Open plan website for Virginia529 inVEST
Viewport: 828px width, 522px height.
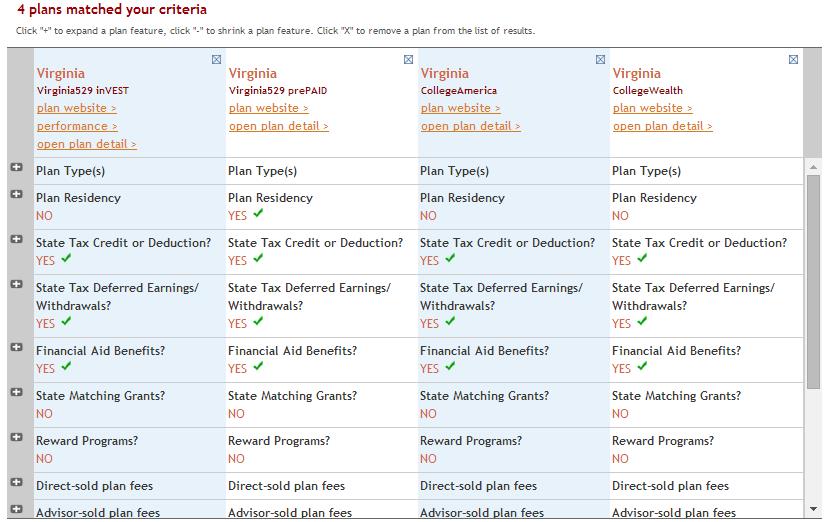(x=77, y=108)
